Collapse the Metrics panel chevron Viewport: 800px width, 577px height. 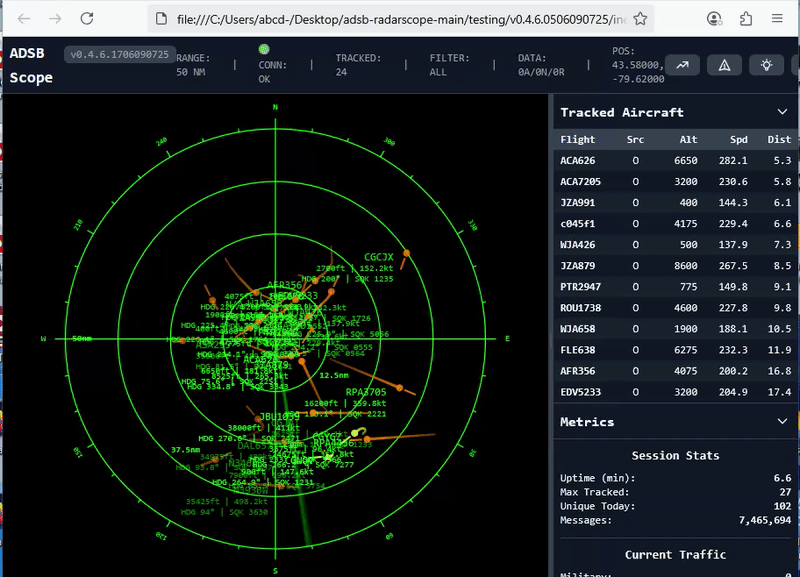(782, 421)
